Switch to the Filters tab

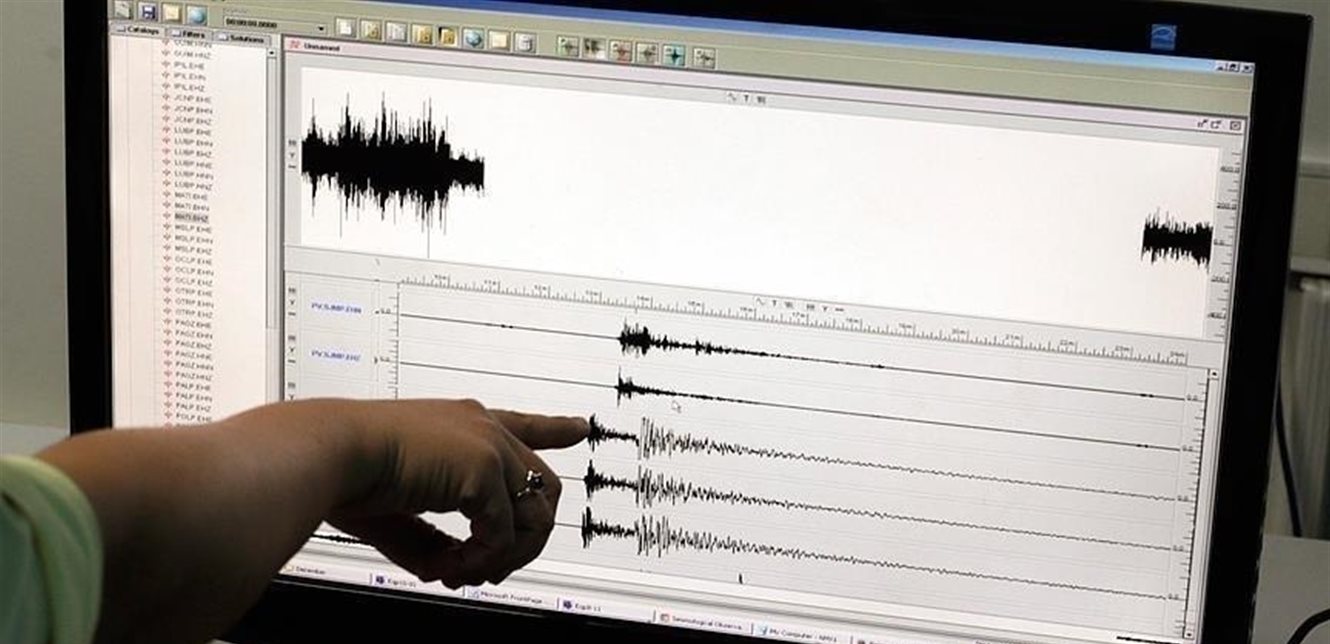[x=194, y=36]
